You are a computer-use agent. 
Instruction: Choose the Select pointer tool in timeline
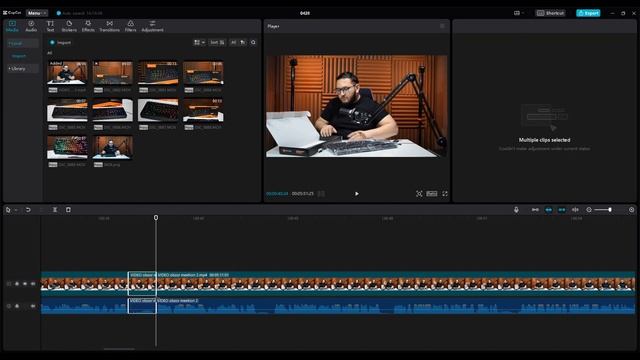click(8, 210)
